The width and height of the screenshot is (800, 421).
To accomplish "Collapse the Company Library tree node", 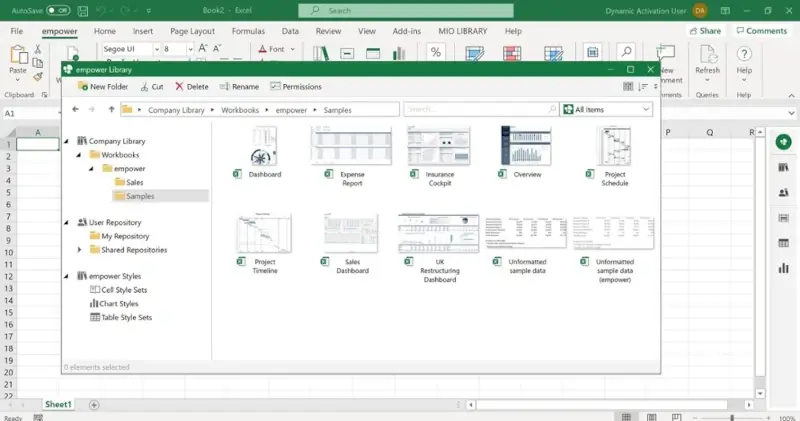I will [x=66, y=141].
